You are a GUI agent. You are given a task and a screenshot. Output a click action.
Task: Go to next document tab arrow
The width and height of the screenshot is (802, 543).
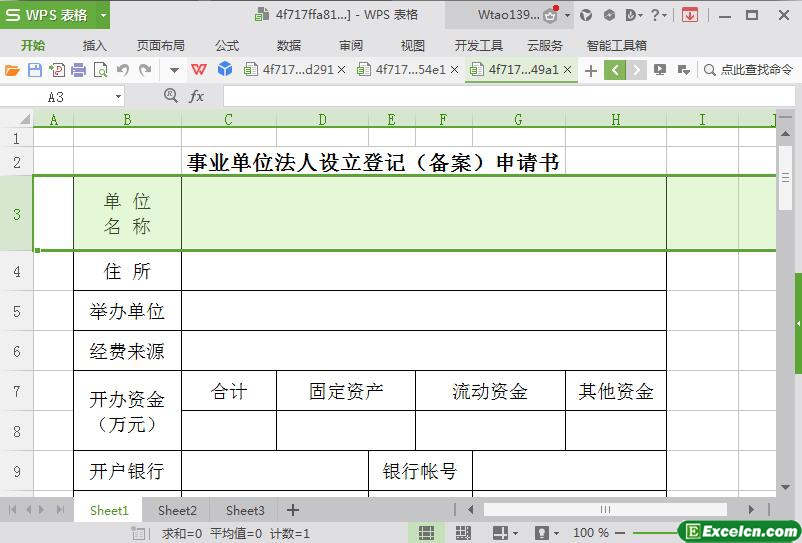[x=636, y=70]
